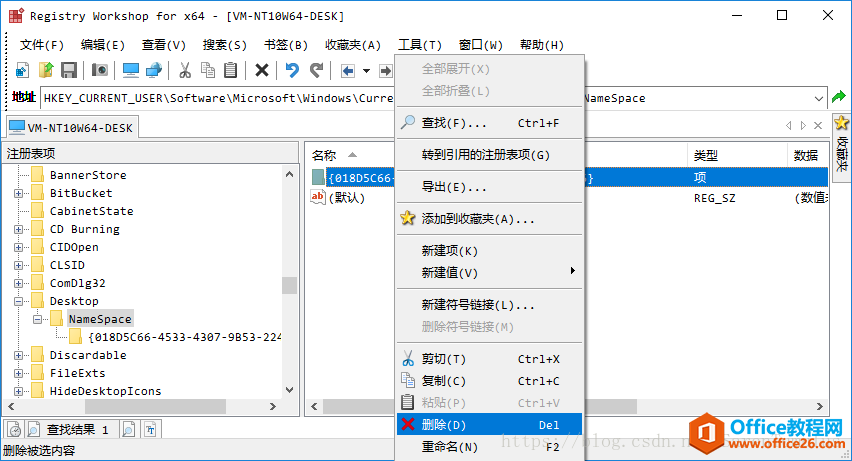Open the 文件(F) menu
The height and width of the screenshot is (461, 852).
tap(41, 45)
